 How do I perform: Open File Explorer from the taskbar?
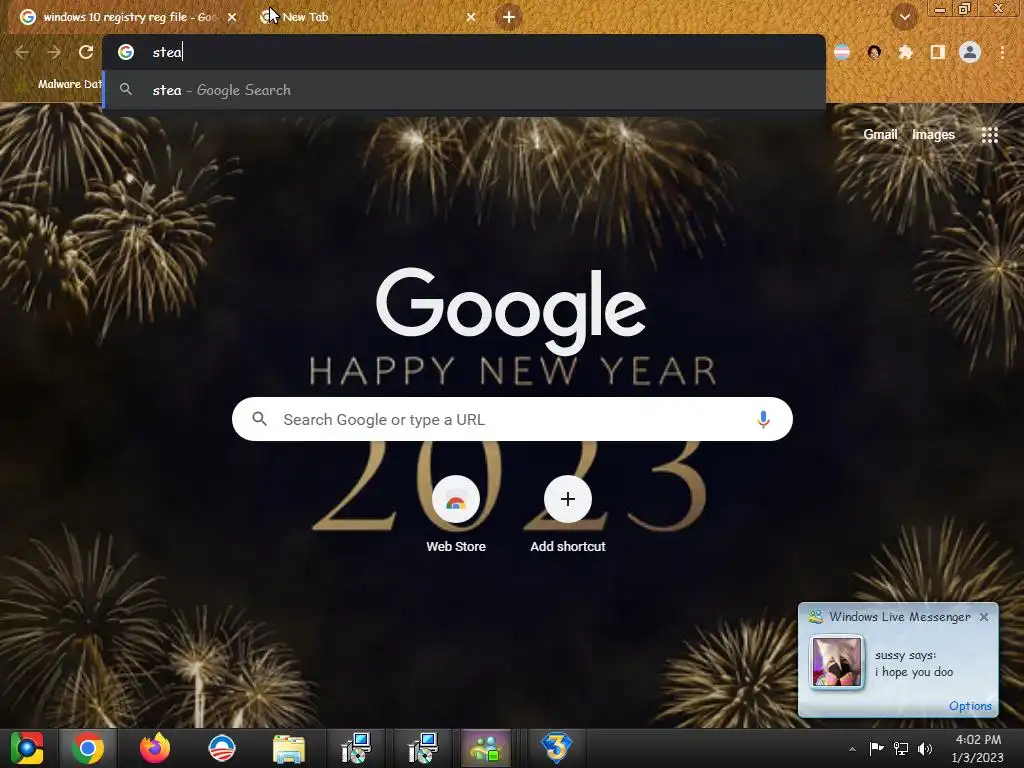tap(289, 748)
